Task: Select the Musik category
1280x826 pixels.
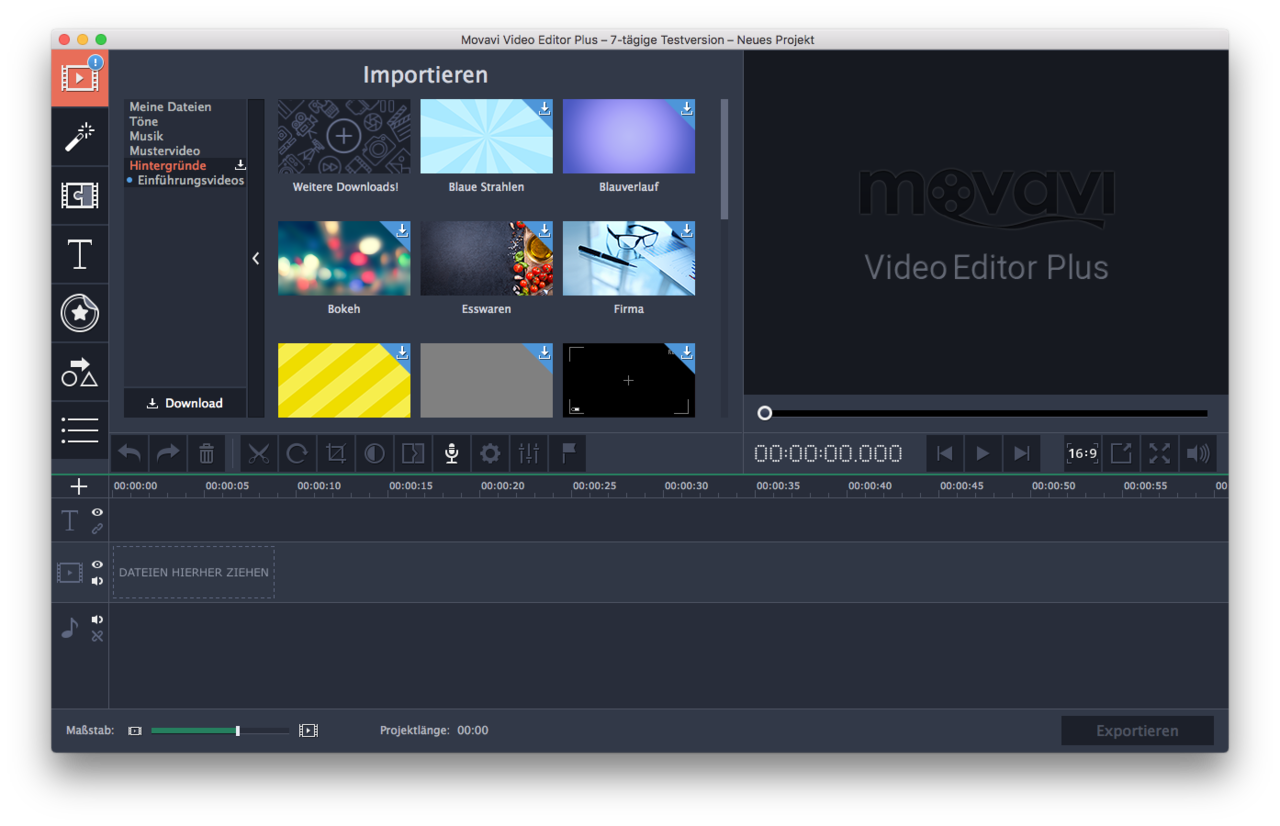Action: click(146, 136)
